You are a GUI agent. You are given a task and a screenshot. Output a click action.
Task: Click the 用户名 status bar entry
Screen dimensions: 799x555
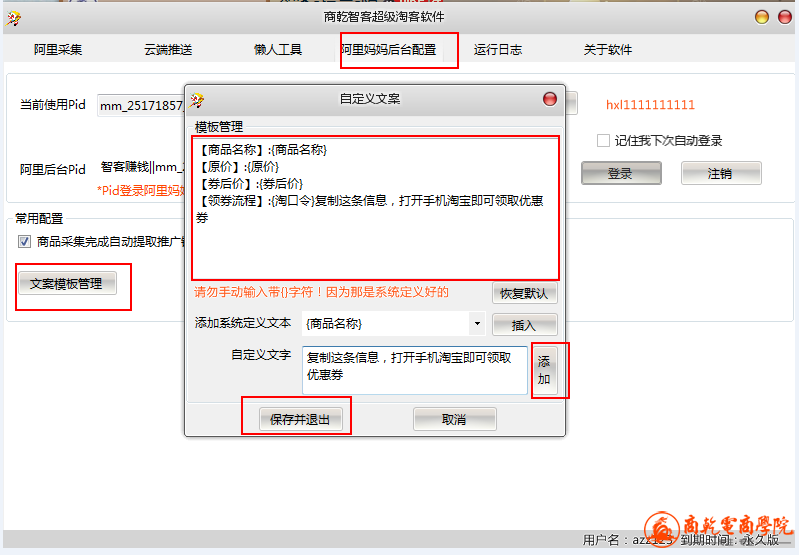(628, 540)
